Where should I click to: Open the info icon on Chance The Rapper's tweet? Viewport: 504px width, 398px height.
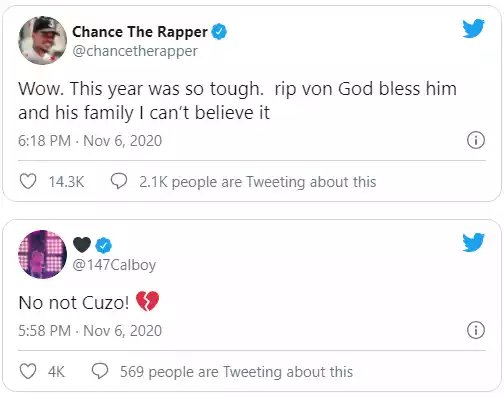click(x=476, y=140)
